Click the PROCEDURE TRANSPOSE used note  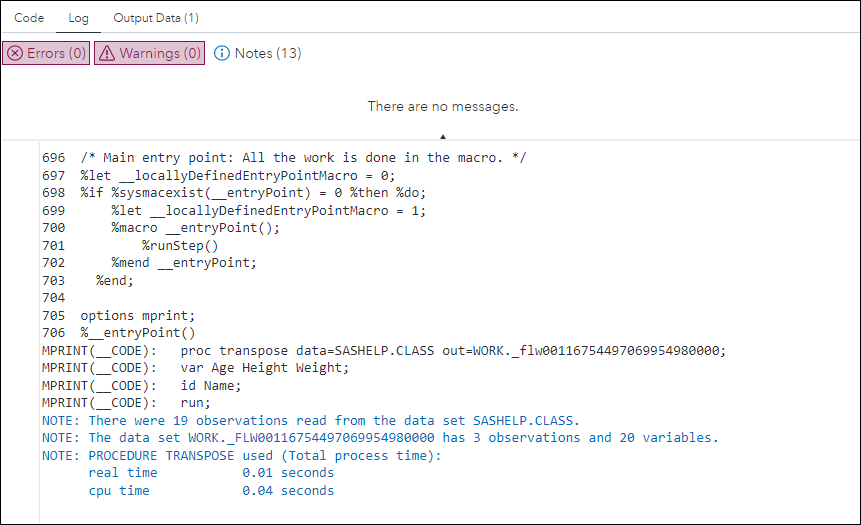point(241,456)
